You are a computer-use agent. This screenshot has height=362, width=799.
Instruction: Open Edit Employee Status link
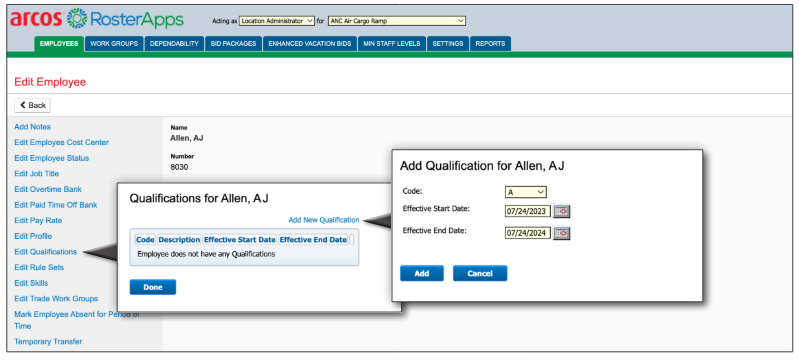pyautogui.click(x=51, y=158)
